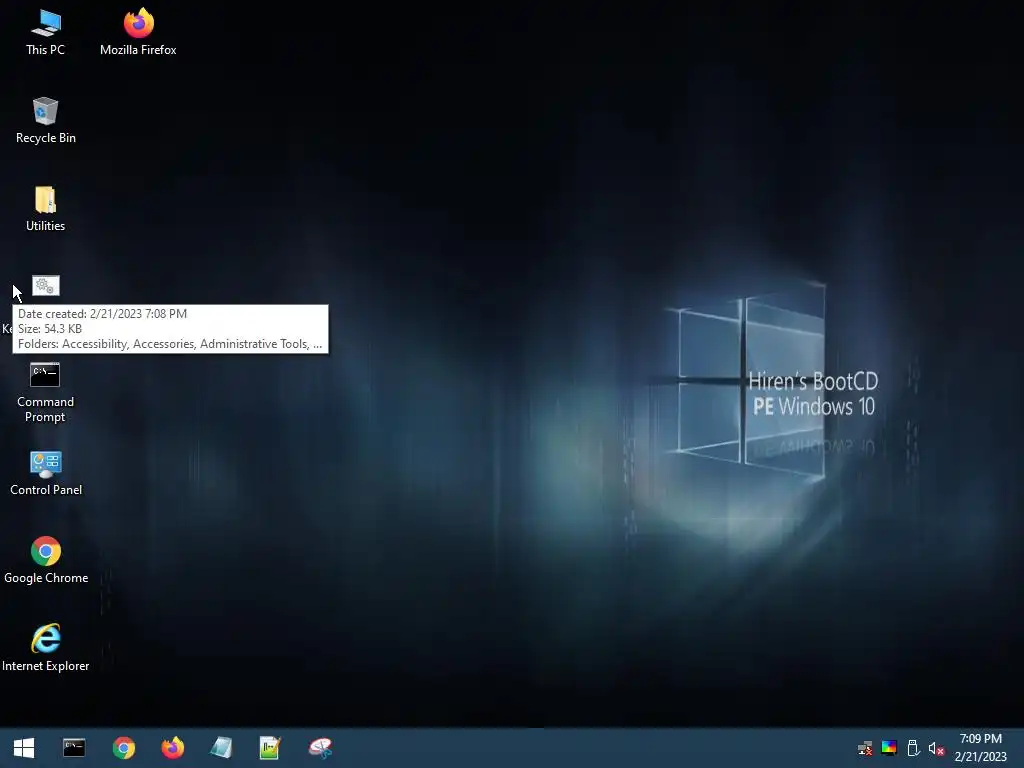This screenshot has width=1024, height=768.
Task: Select the gear-window desktop icon above Command Prompt
Action: tap(46, 285)
